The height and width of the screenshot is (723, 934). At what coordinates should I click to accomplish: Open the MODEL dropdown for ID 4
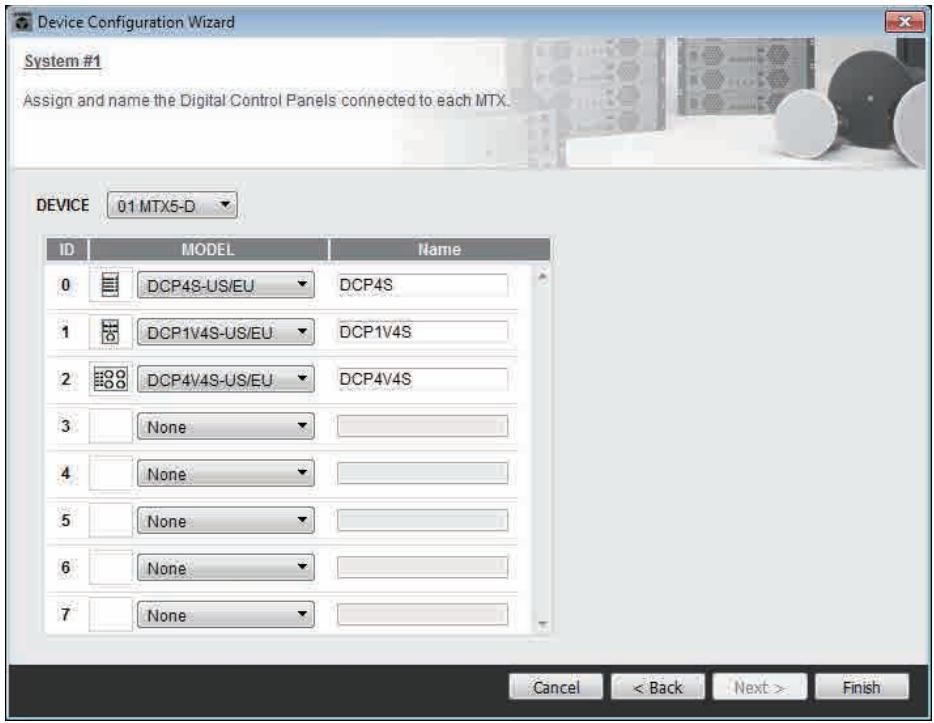tap(226, 473)
